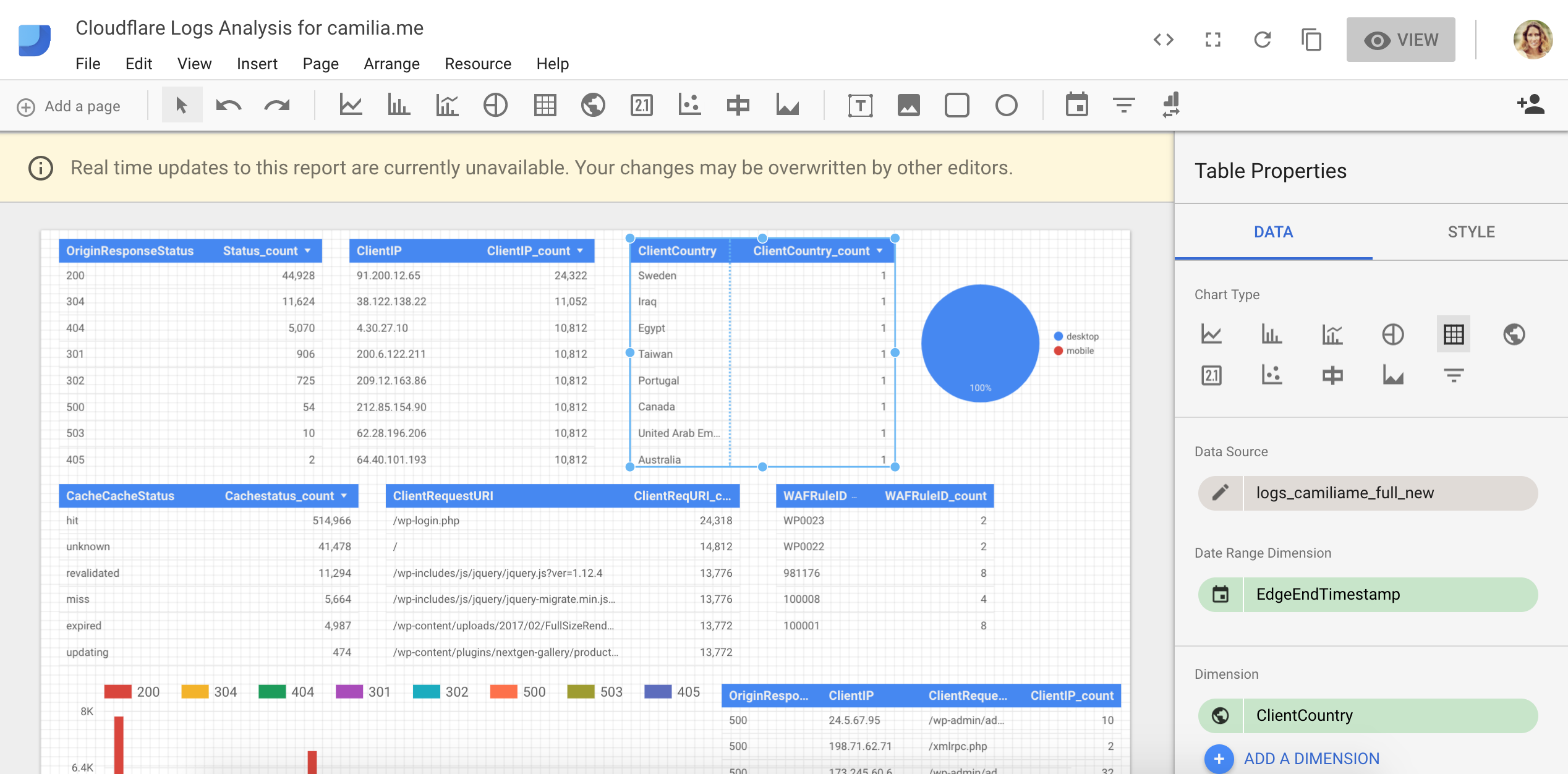This screenshot has width=1568, height=774.
Task: Open the Resource menu
Action: [x=478, y=64]
